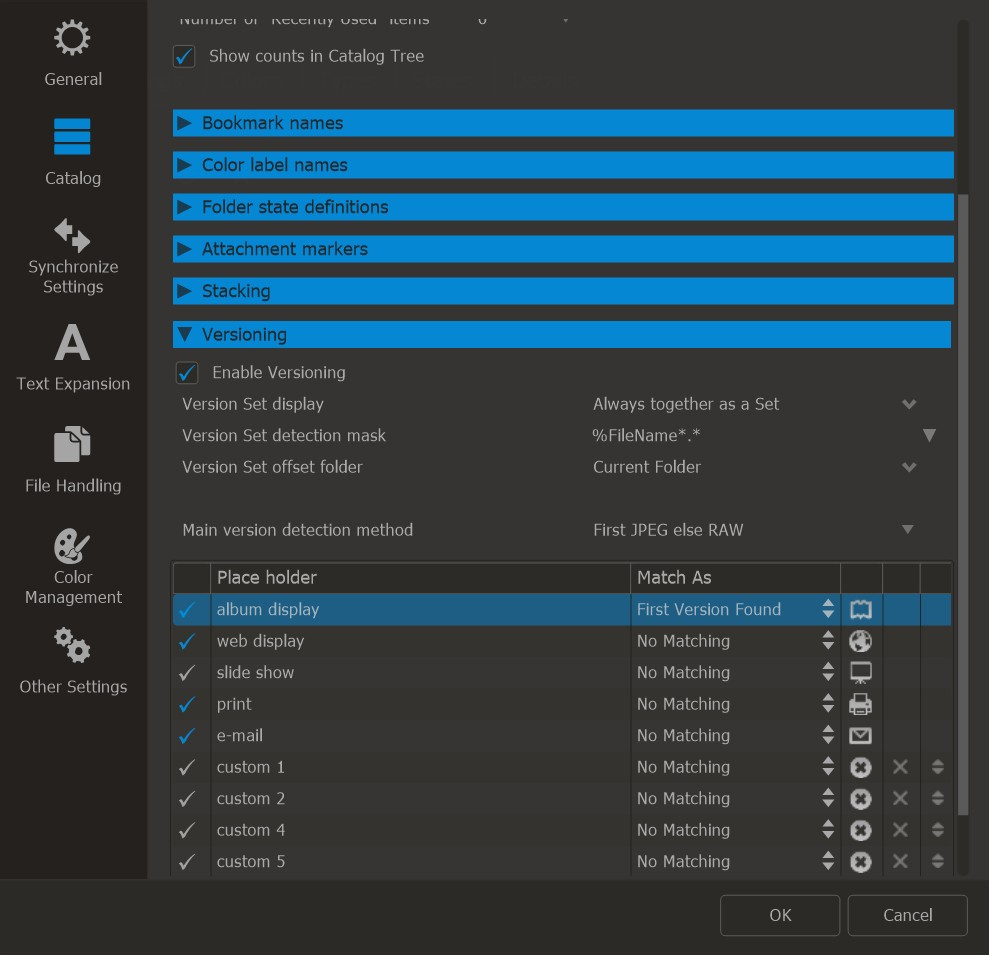Toggle web display row checkmark
The height and width of the screenshot is (955, 989).
(187, 642)
